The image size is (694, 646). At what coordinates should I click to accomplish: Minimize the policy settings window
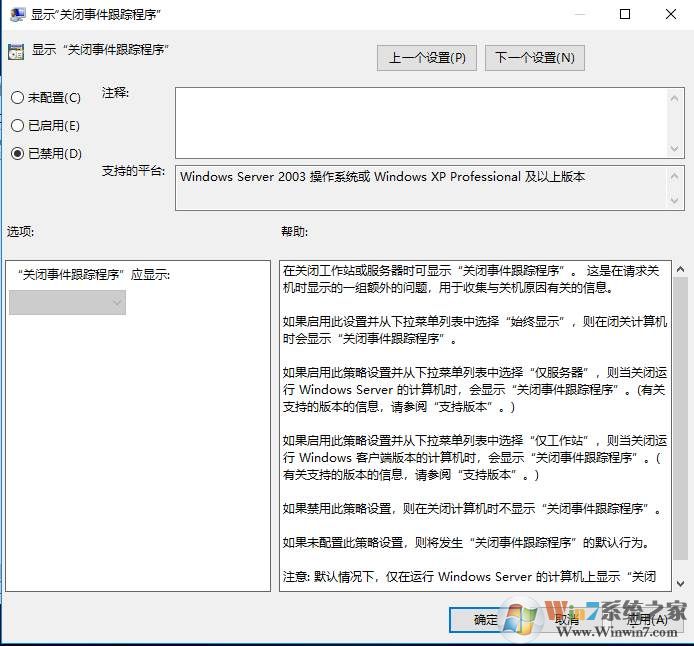point(581,14)
